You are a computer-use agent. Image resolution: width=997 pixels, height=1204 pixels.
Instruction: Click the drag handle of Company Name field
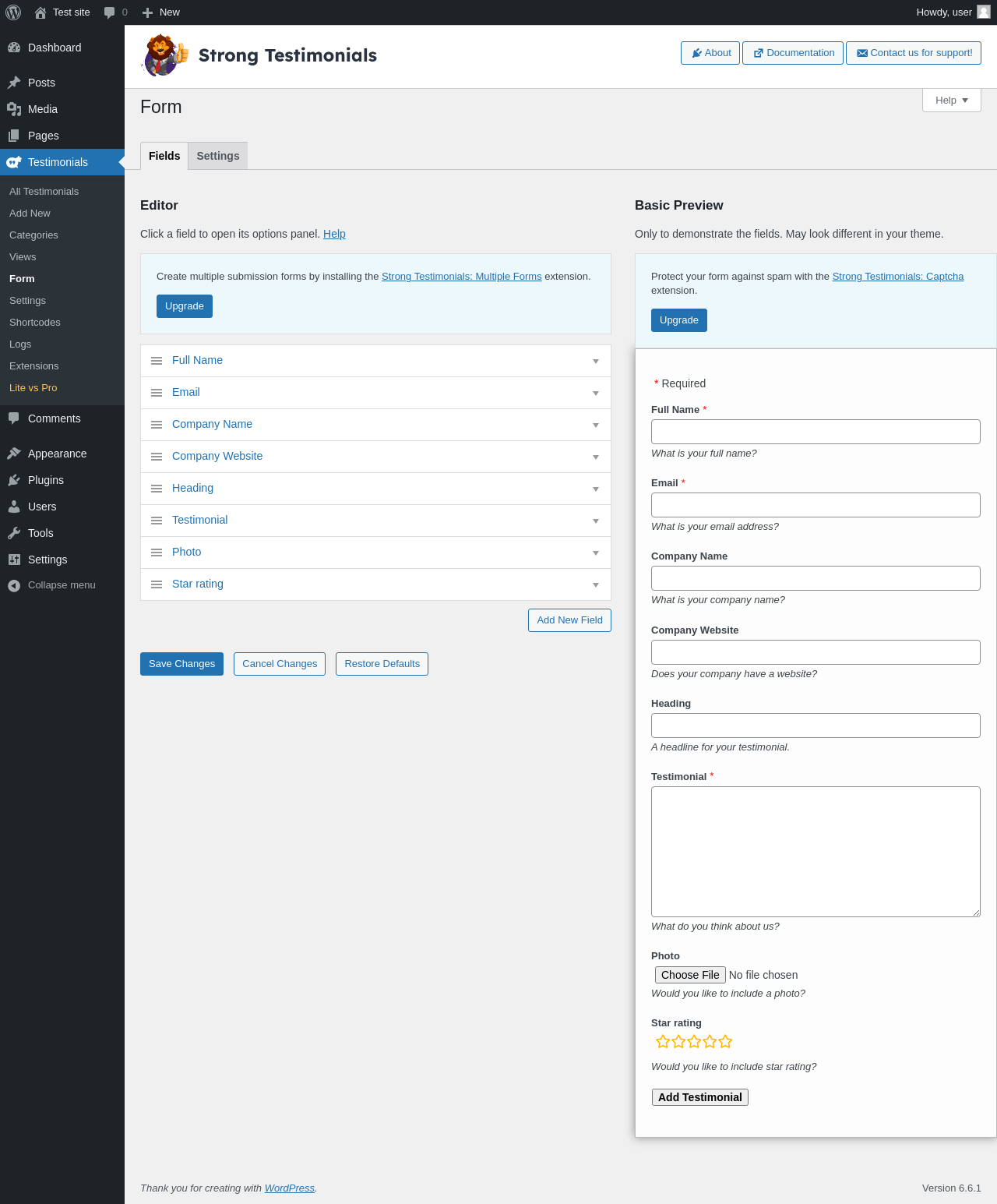pos(157,425)
